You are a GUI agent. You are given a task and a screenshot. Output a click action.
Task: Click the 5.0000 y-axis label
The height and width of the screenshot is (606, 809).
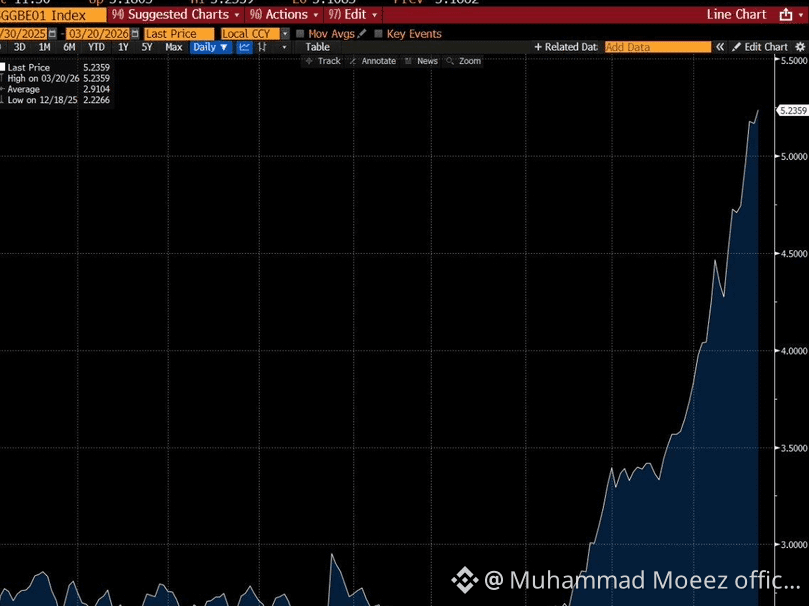[794, 156]
